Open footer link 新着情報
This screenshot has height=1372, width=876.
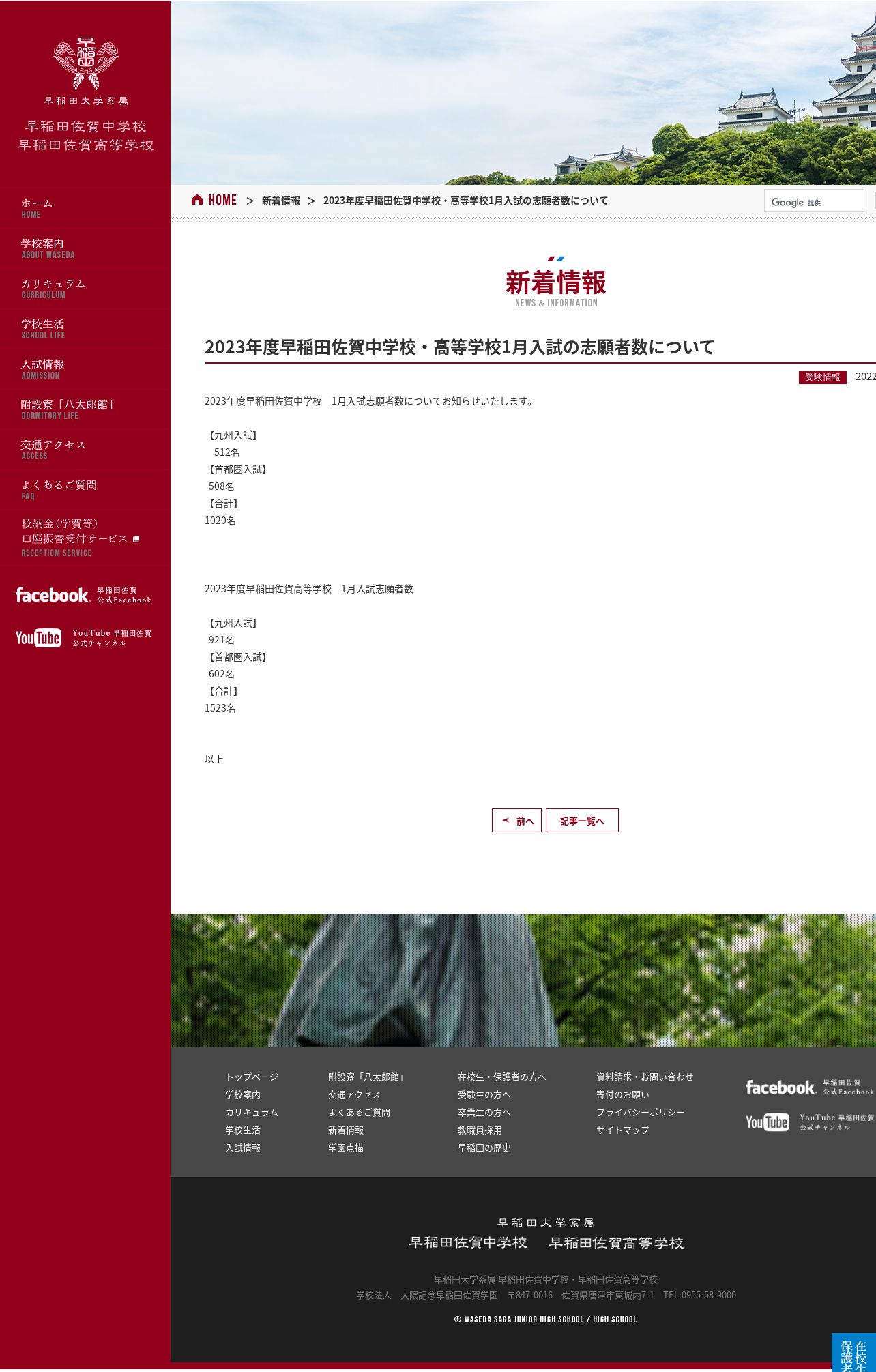(x=346, y=1130)
